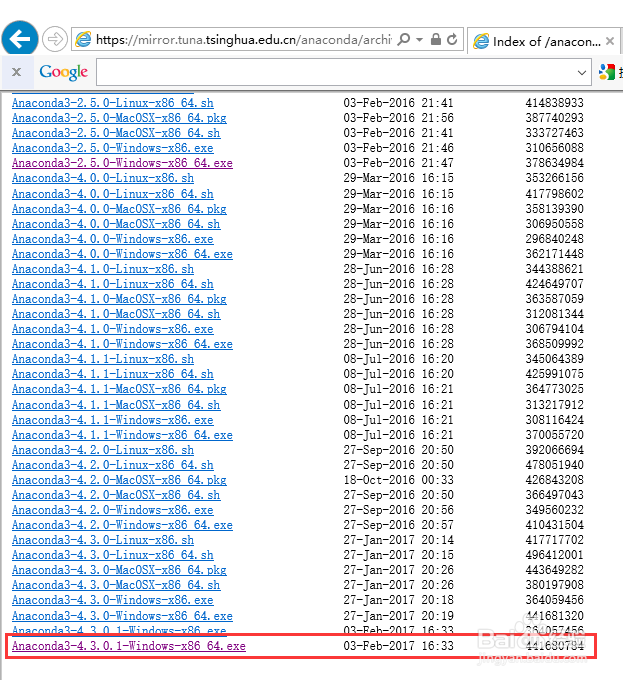The height and width of the screenshot is (680, 623).
Task: Open Anaconda3-4.3.0-Linux-x86.sh link
Action: pos(103,540)
